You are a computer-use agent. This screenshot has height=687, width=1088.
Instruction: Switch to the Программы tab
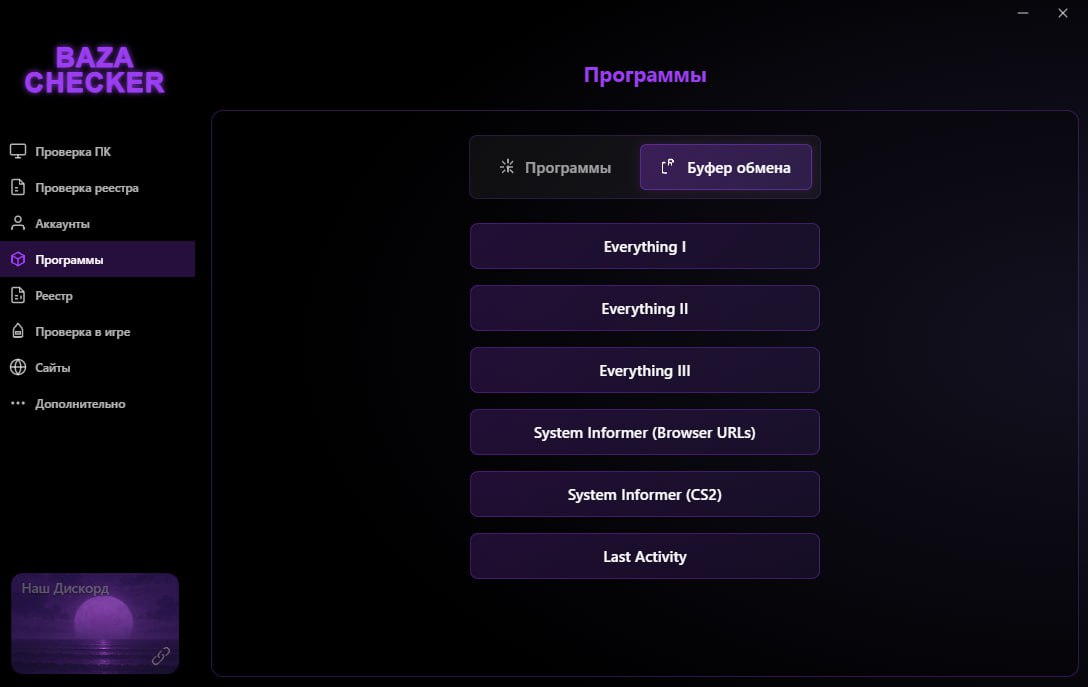click(555, 168)
